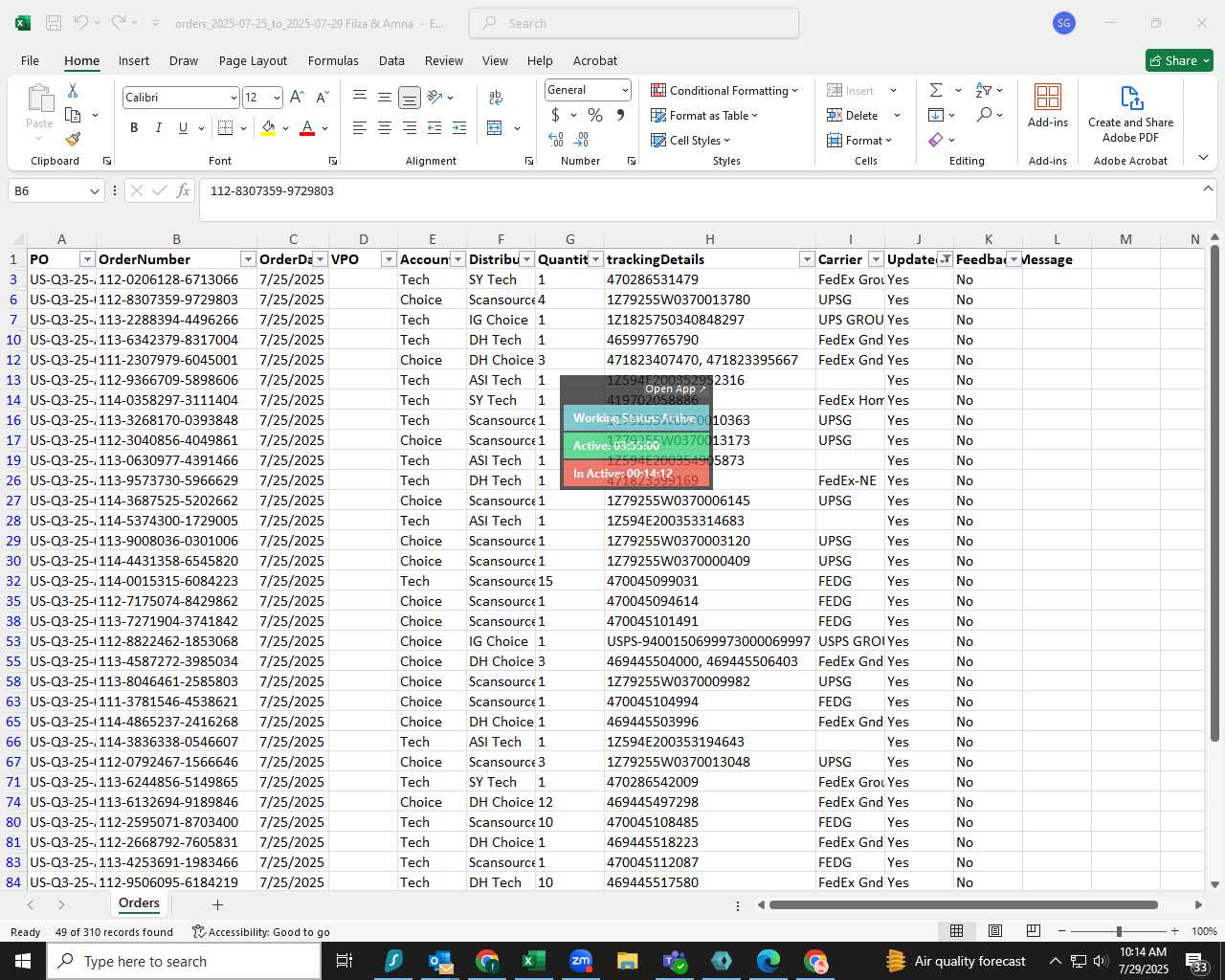Click the Fill Color yellow swatch
Viewport: 1225px width, 980px height.
pyautogui.click(x=268, y=128)
